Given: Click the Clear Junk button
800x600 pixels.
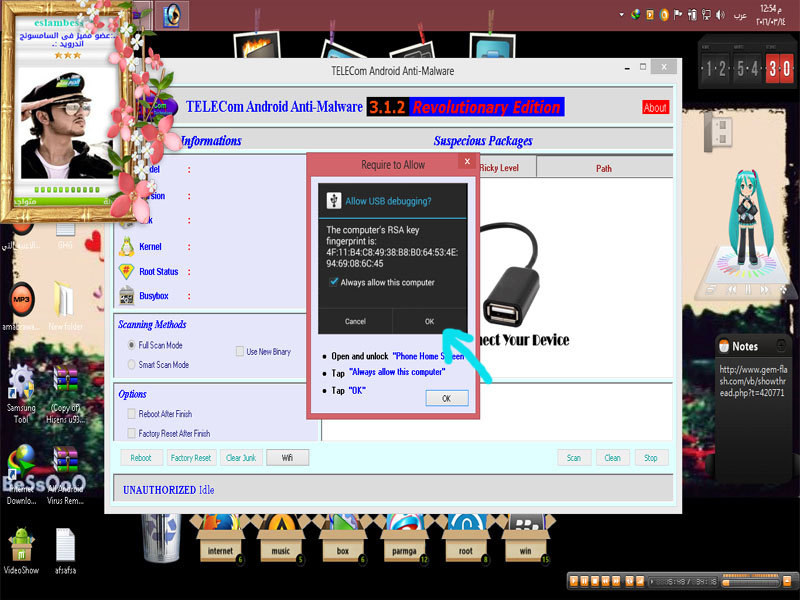Looking at the screenshot, I should (x=241, y=458).
